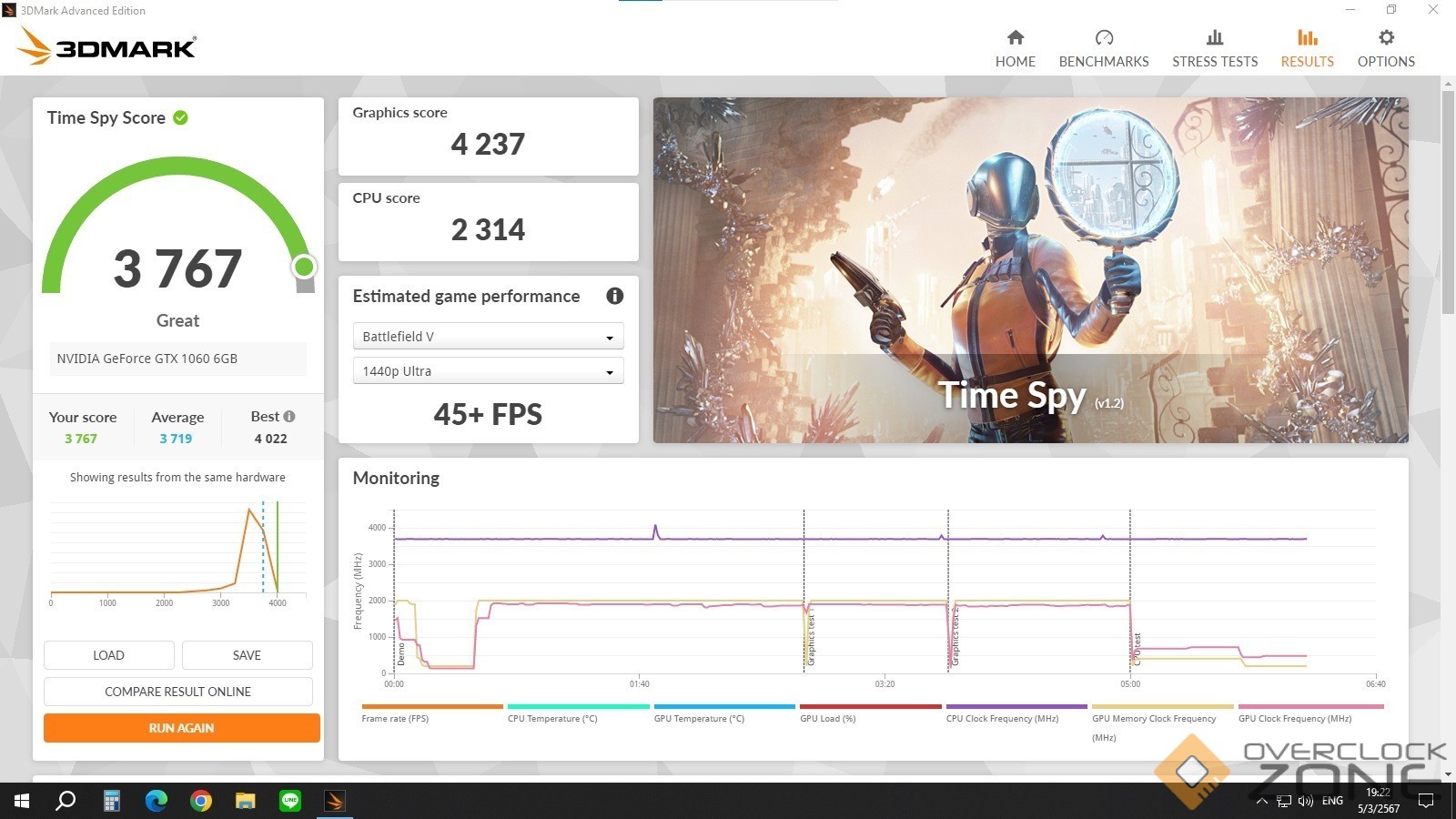The height and width of the screenshot is (819, 1456).
Task: Open the HOME section
Action: point(1015,48)
